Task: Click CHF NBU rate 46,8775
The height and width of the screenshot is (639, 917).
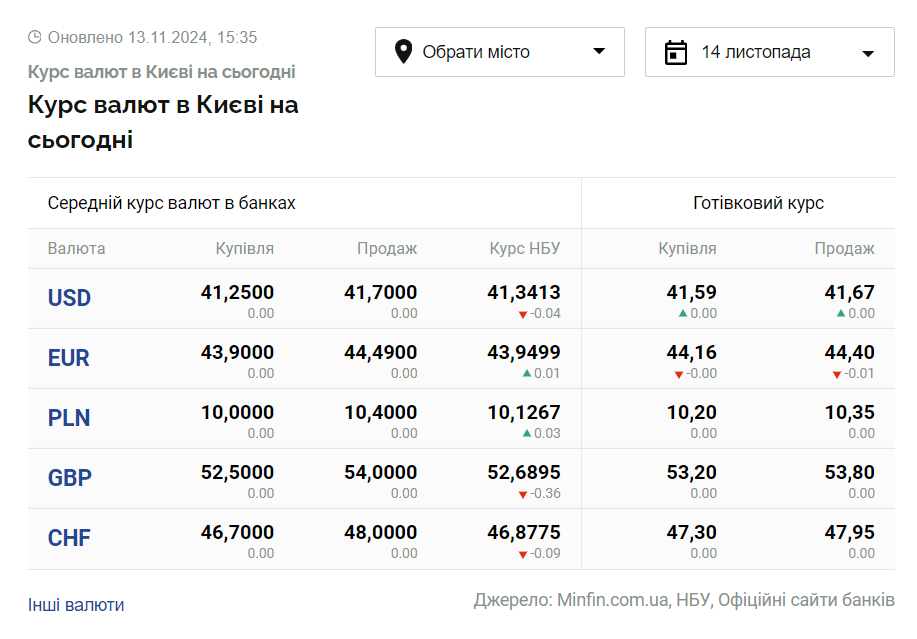Action: pos(524,532)
